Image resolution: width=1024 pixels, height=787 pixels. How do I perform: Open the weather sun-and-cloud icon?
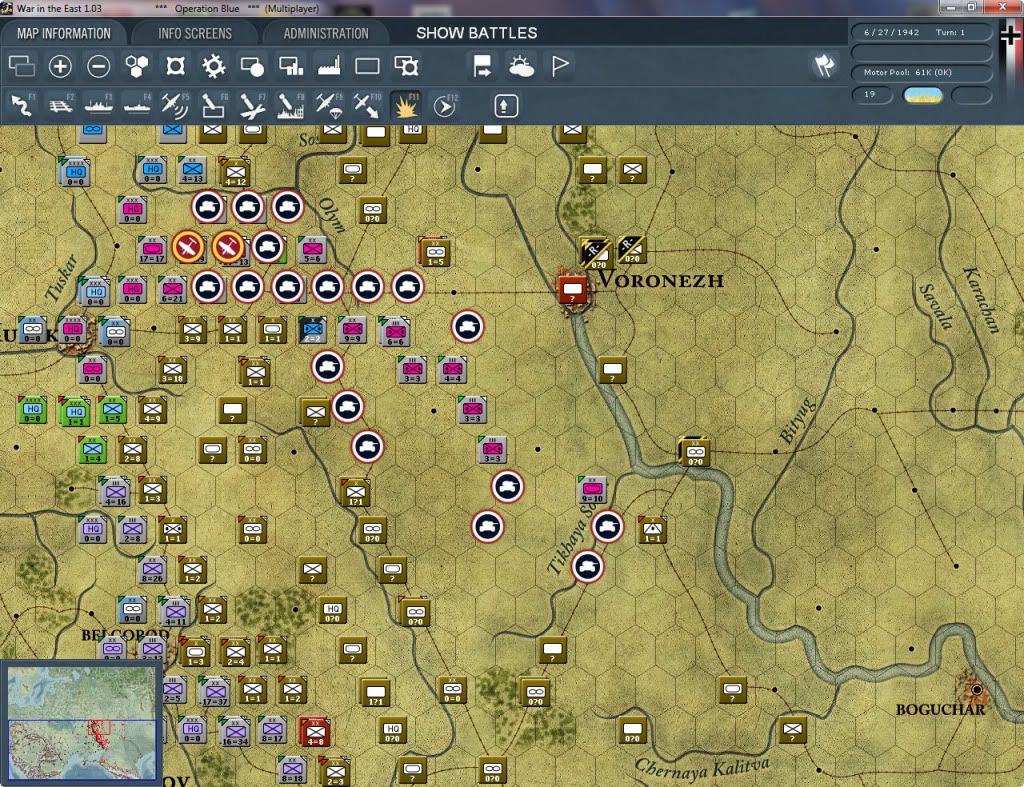[x=521, y=66]
